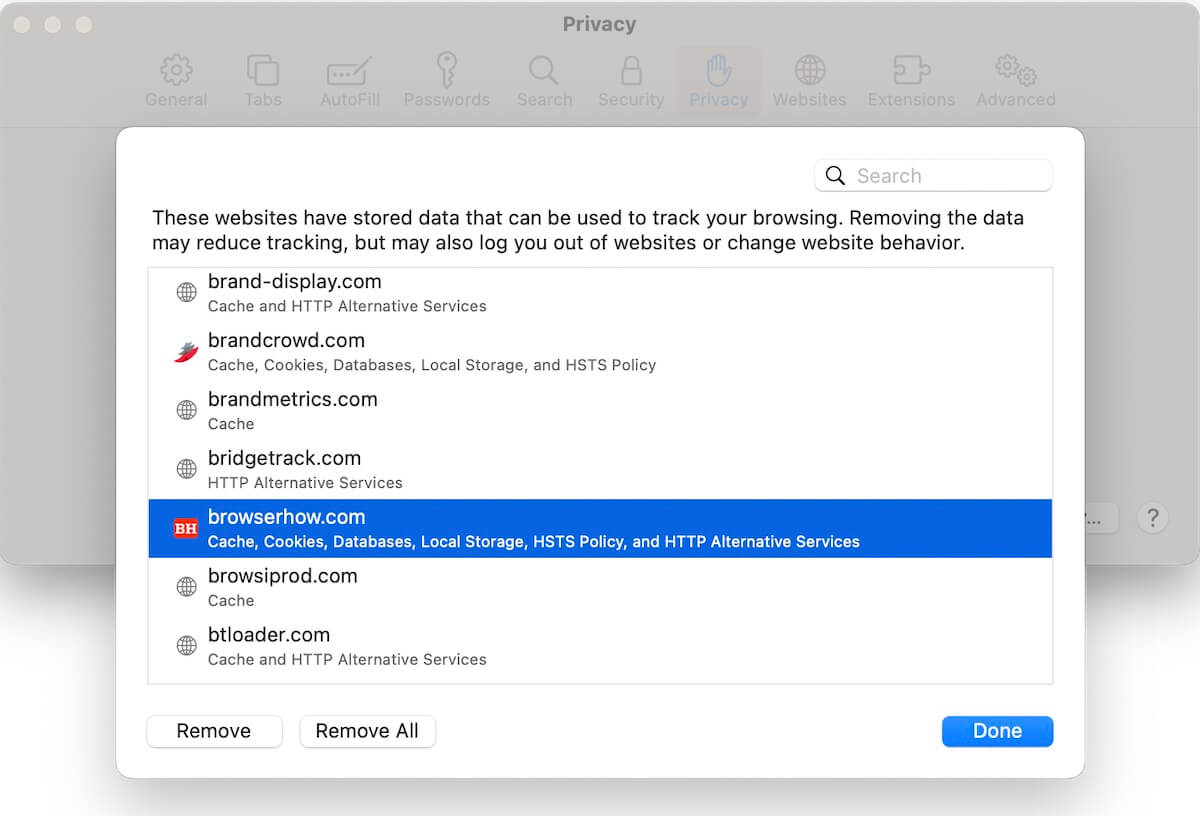Click the Advanced tab label

pyautogui.click(x=1016, y=100)
